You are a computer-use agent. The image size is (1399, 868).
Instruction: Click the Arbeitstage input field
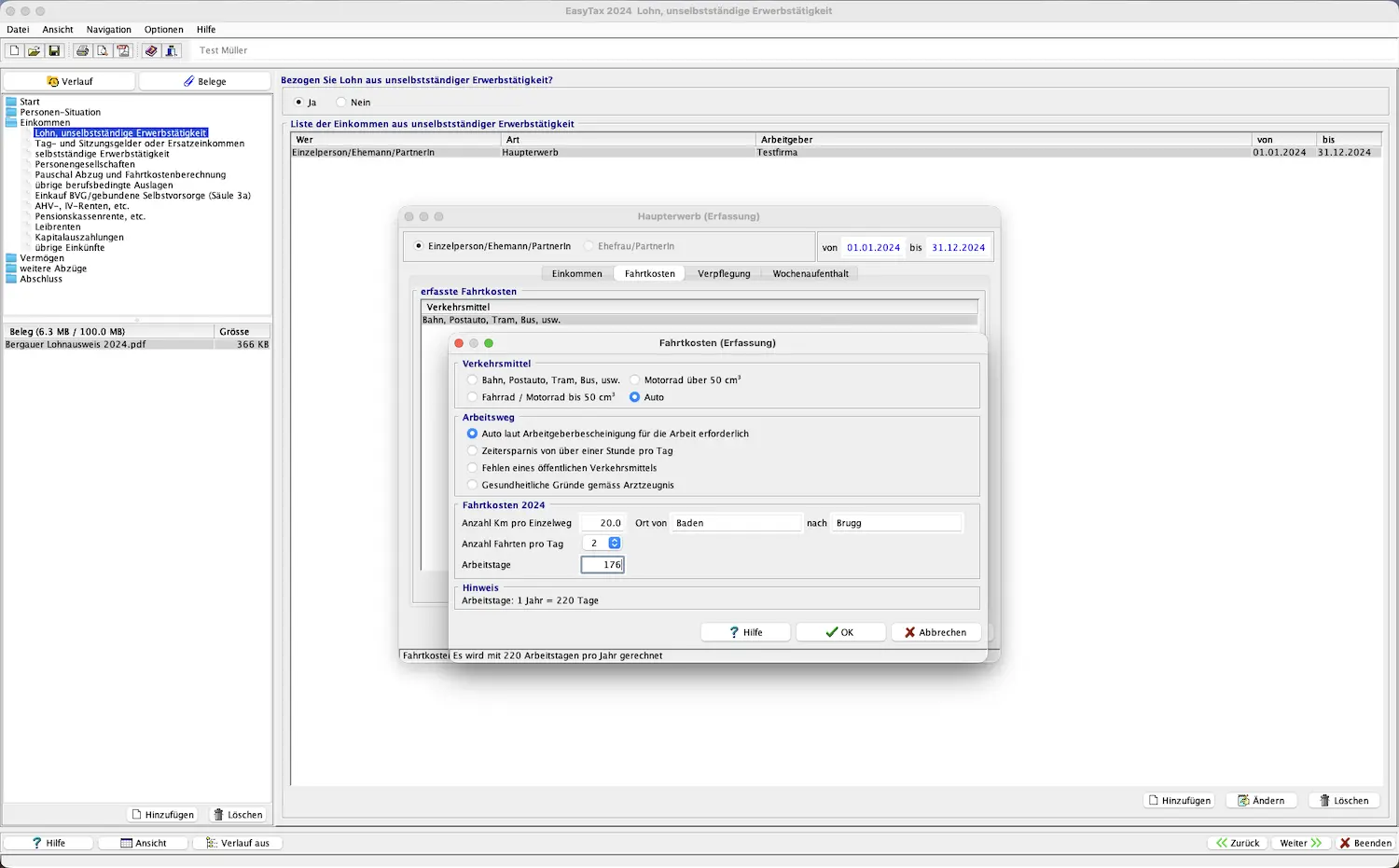(602, 565)
